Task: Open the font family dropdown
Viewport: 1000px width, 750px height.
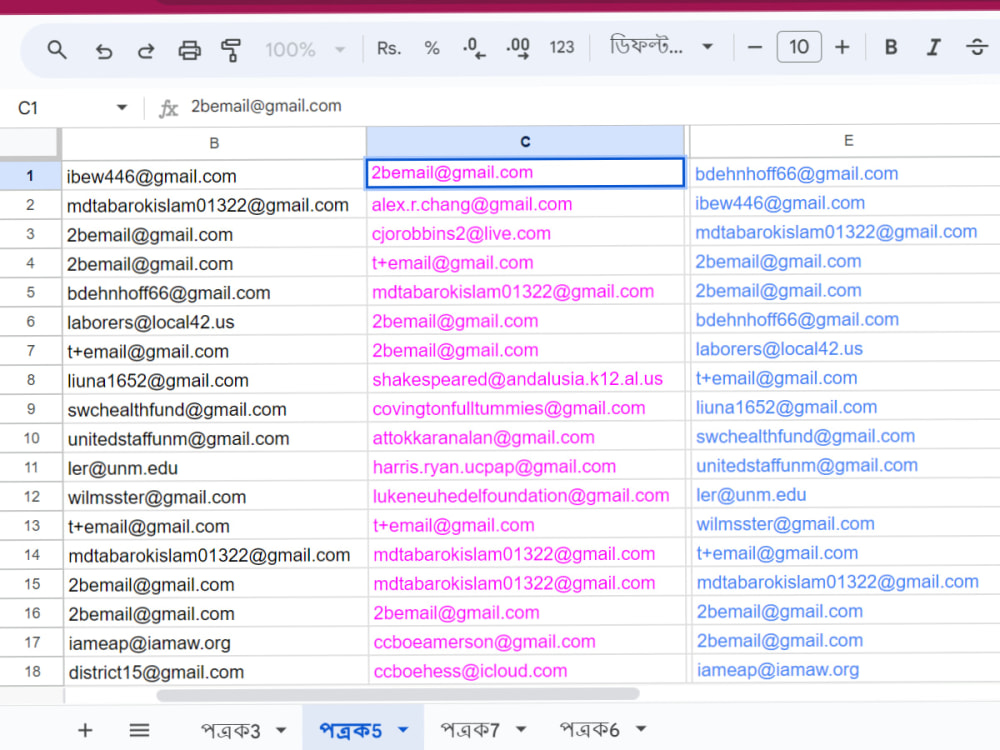Action: tap(661, 47)
